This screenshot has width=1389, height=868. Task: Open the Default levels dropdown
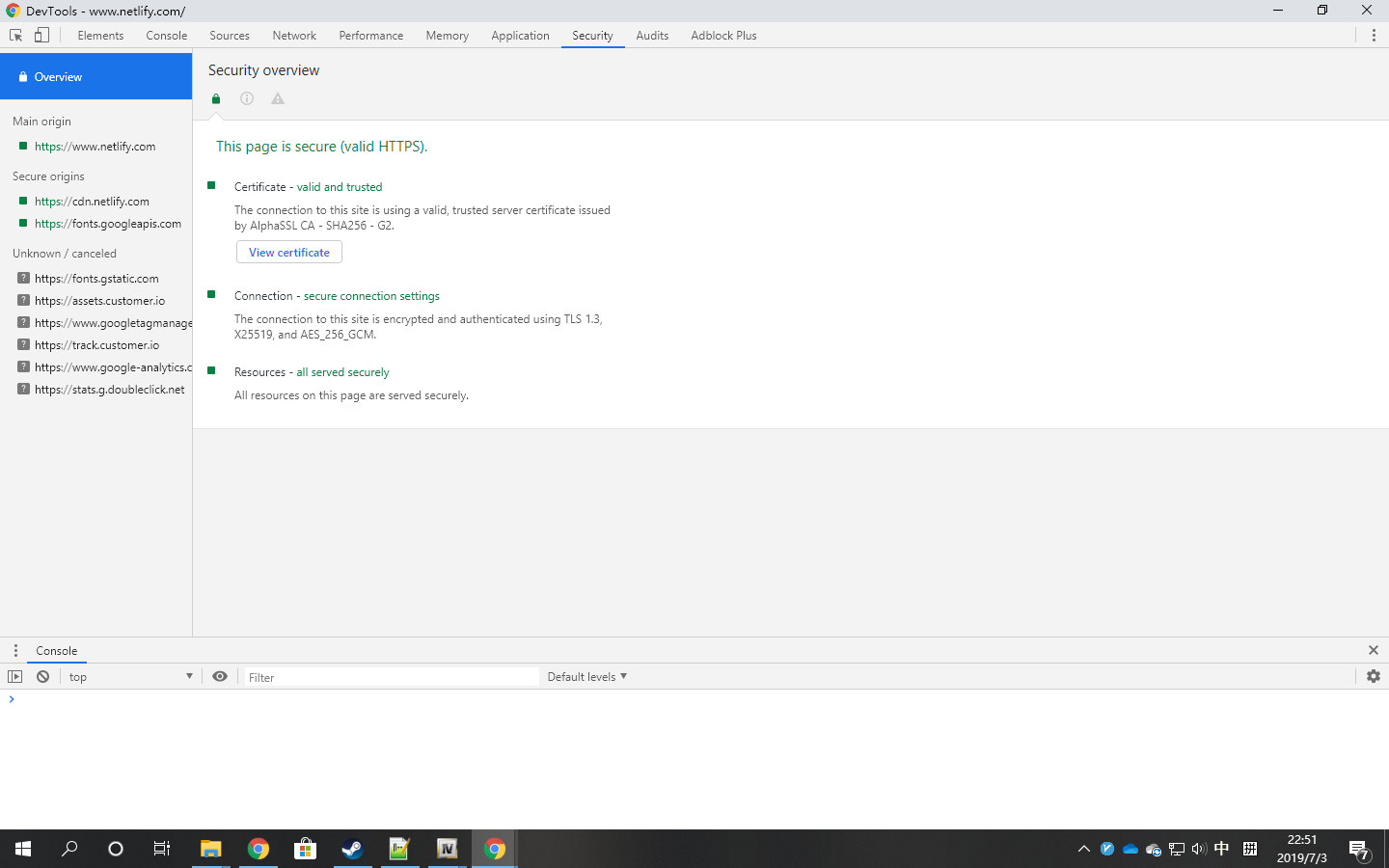[x=586, y=677]
